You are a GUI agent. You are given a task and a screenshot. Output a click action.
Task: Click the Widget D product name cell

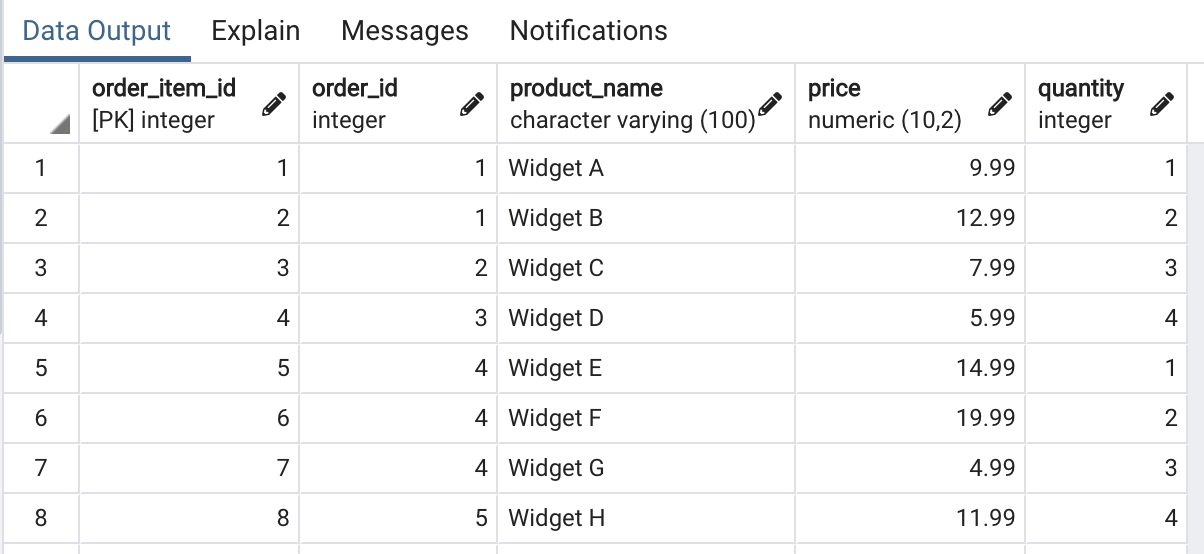pos(646,318)
